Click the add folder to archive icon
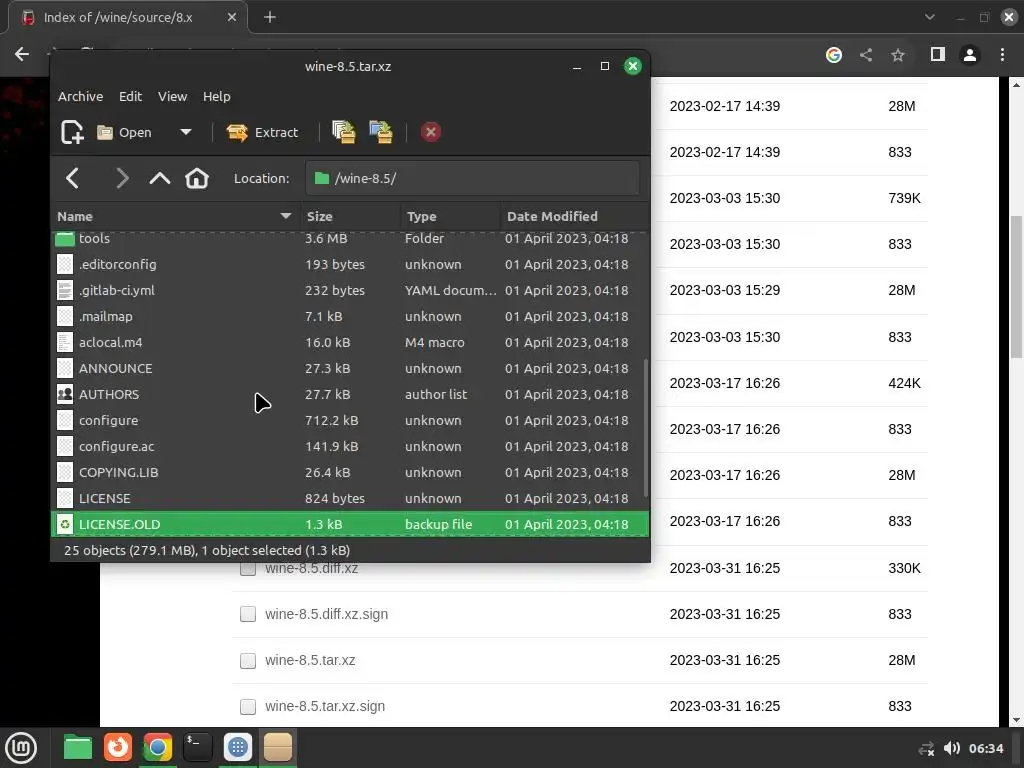Image resolution: width=1024 pixels, height=768 pixels. click(381, 132)
